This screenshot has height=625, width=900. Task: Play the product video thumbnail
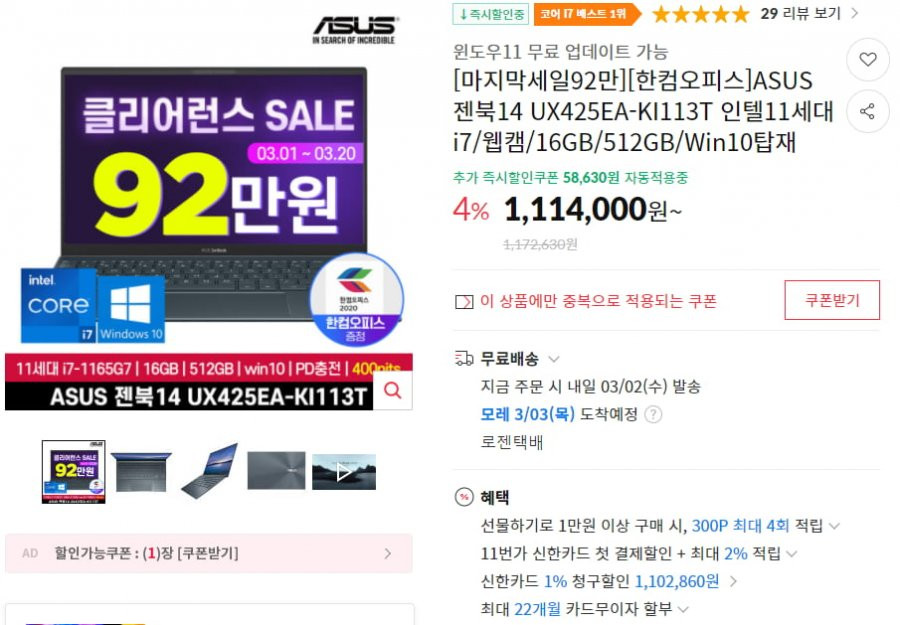tap(344, 472)
